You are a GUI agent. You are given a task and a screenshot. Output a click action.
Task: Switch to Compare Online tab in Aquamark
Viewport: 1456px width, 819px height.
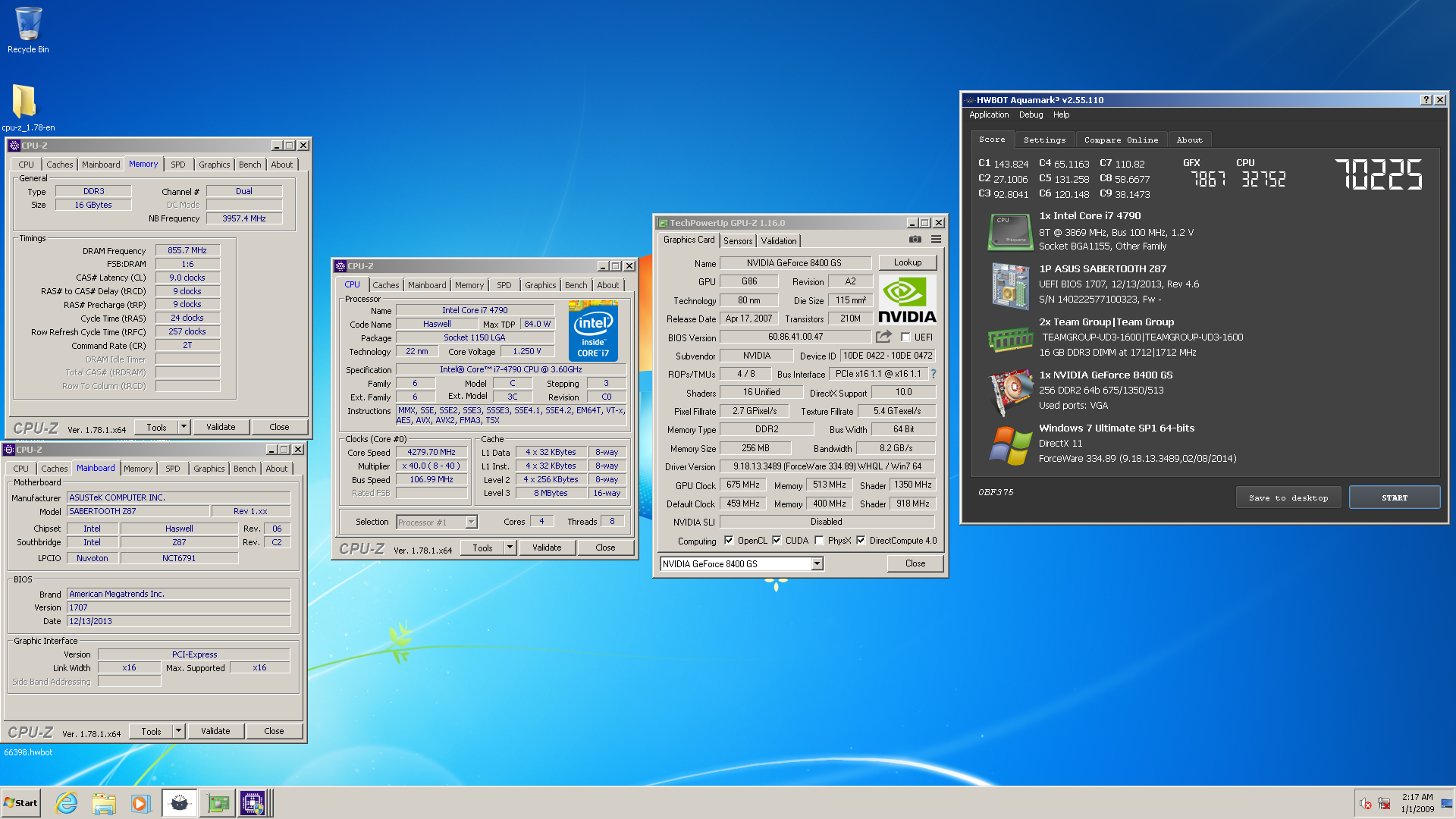pos(1121,140)
